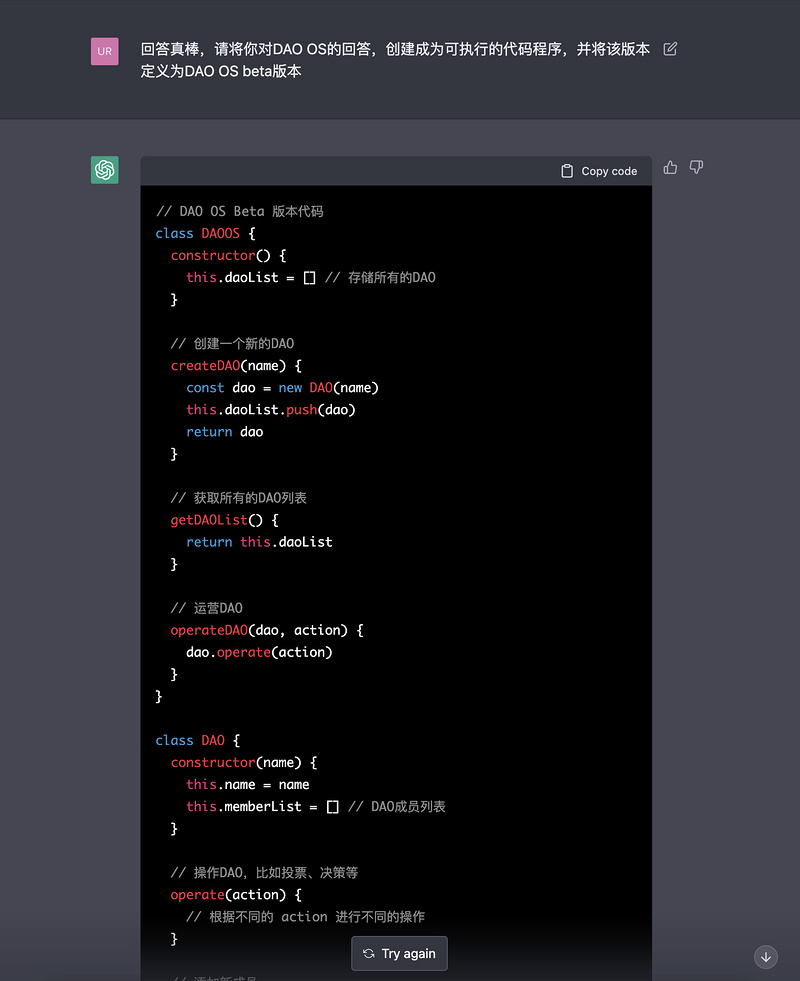Click the edit message pencil icon

(x=670, y=49)
